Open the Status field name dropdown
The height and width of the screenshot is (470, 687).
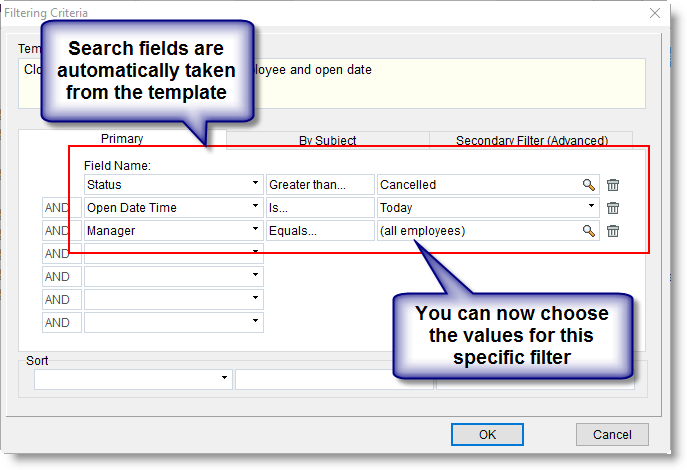click(256, 185)
